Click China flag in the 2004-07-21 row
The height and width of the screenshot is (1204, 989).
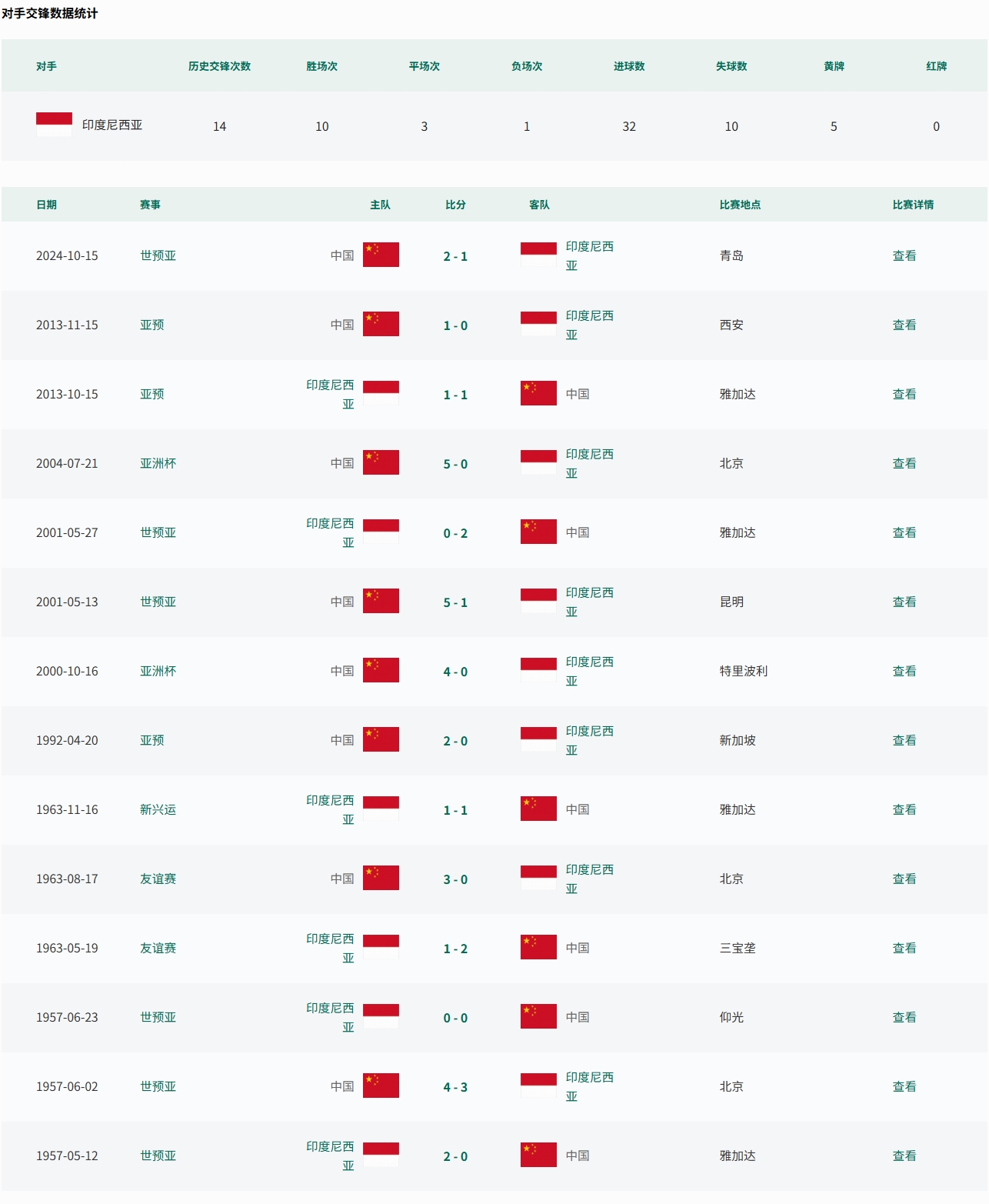point(381,462)
